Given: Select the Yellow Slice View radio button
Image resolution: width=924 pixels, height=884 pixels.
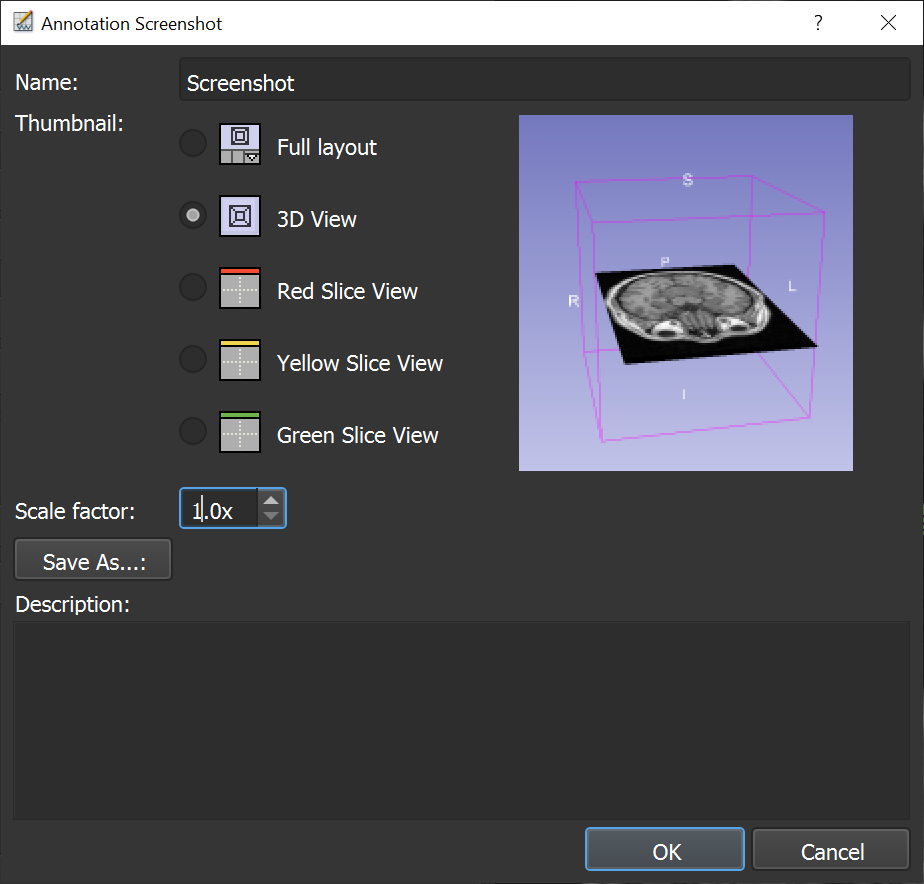Looking at the screenshot, I should tap(192, 359).
